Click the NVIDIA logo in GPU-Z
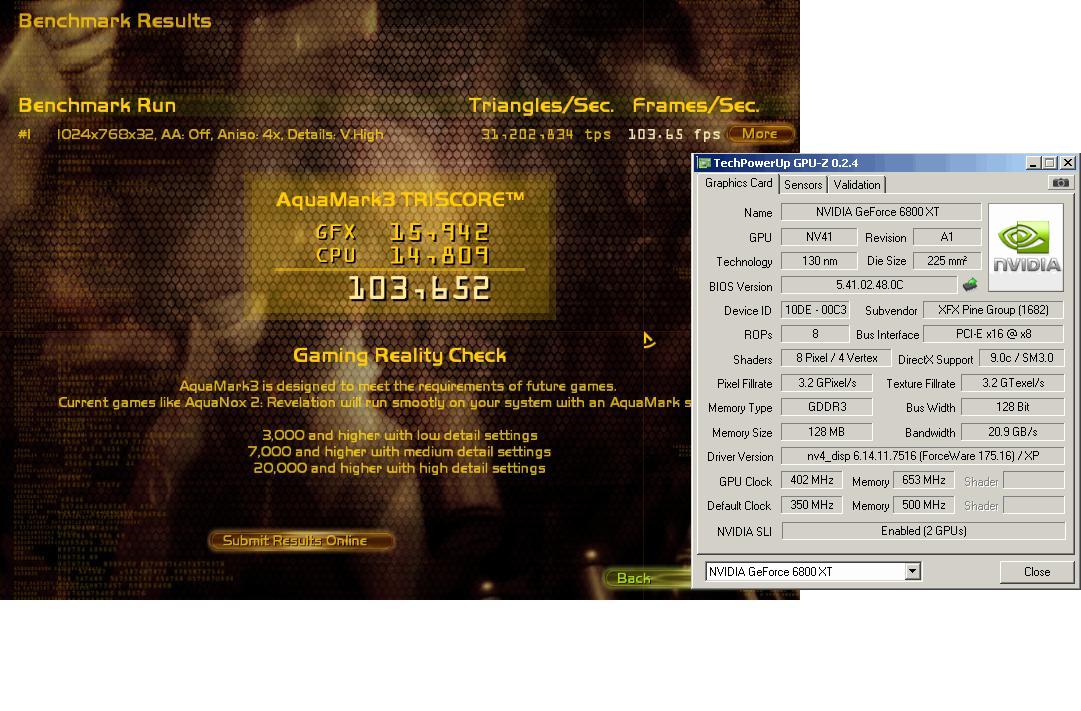This screenshot has width=1081, height=711. pos(1026,247)
